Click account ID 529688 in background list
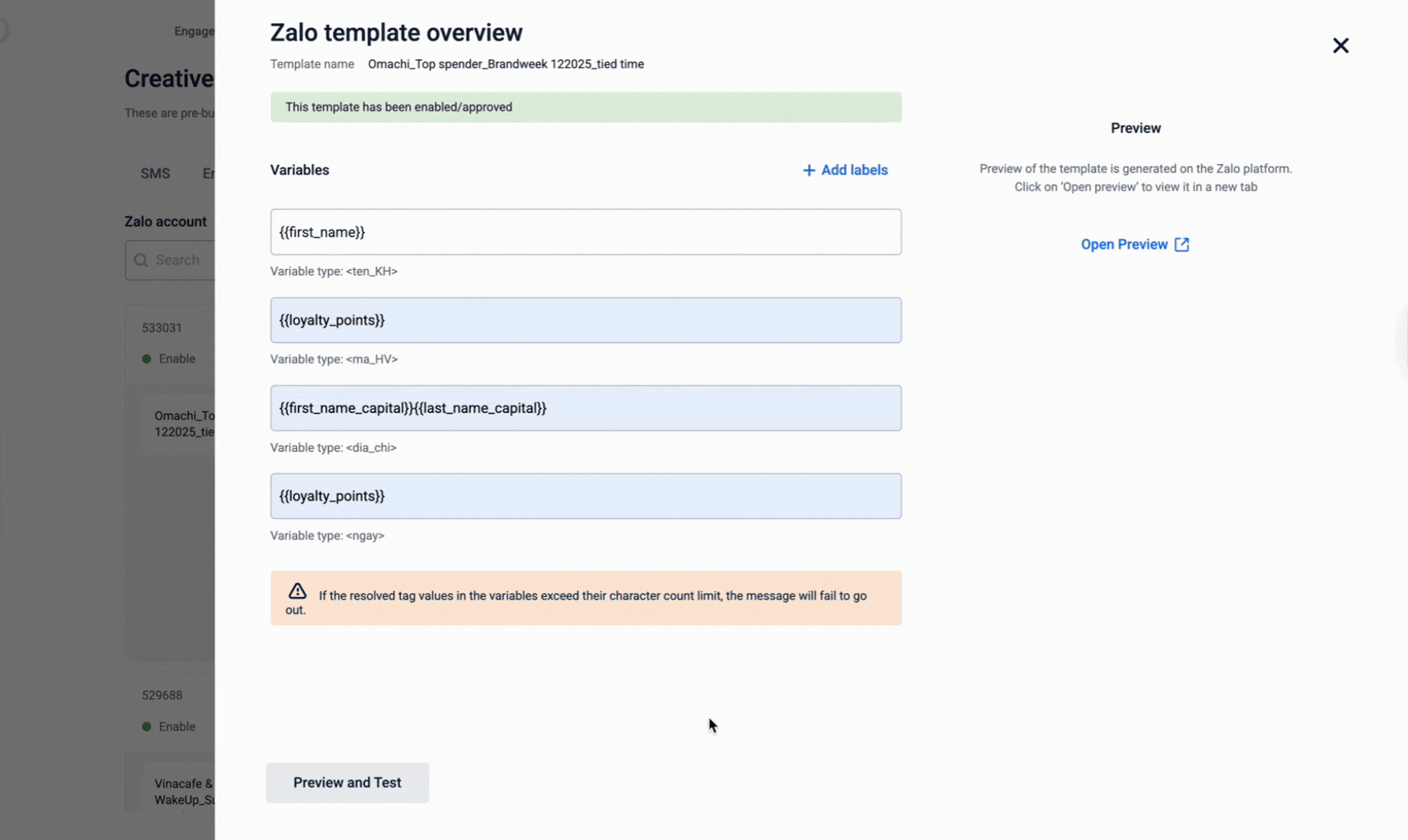 pos(162,695)
